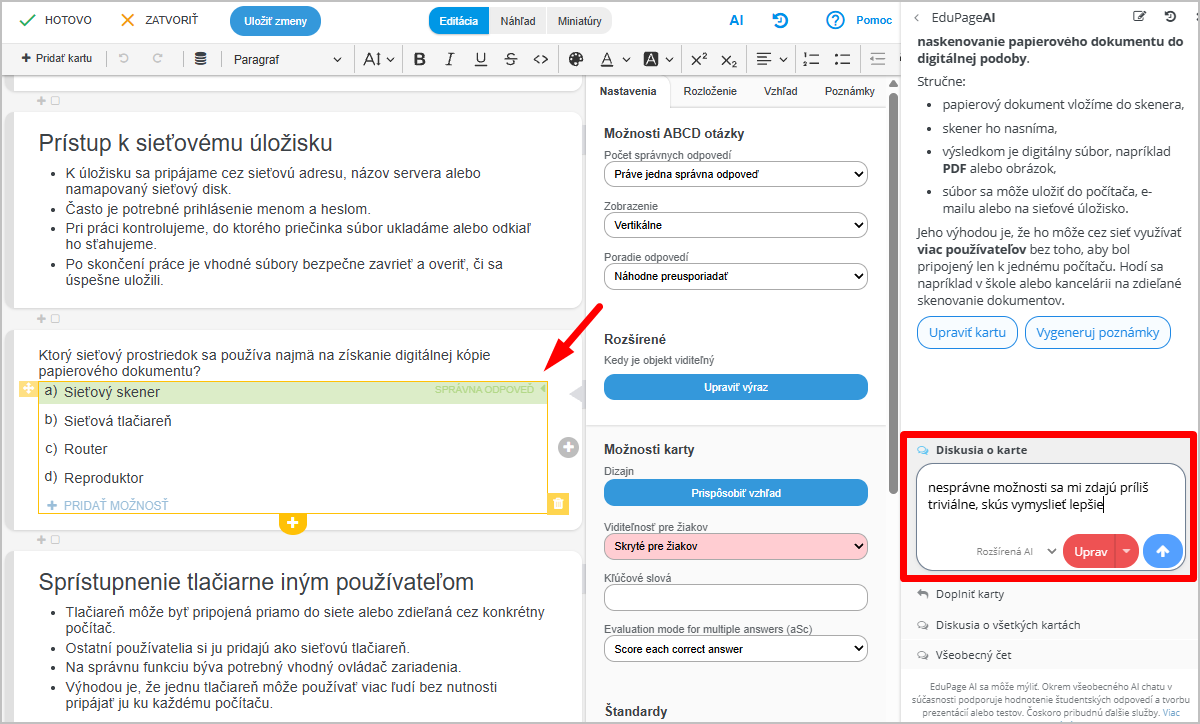Screen dimensions: 1200x724
Task: Delete the answer options with trash icon
Action: 558,504
